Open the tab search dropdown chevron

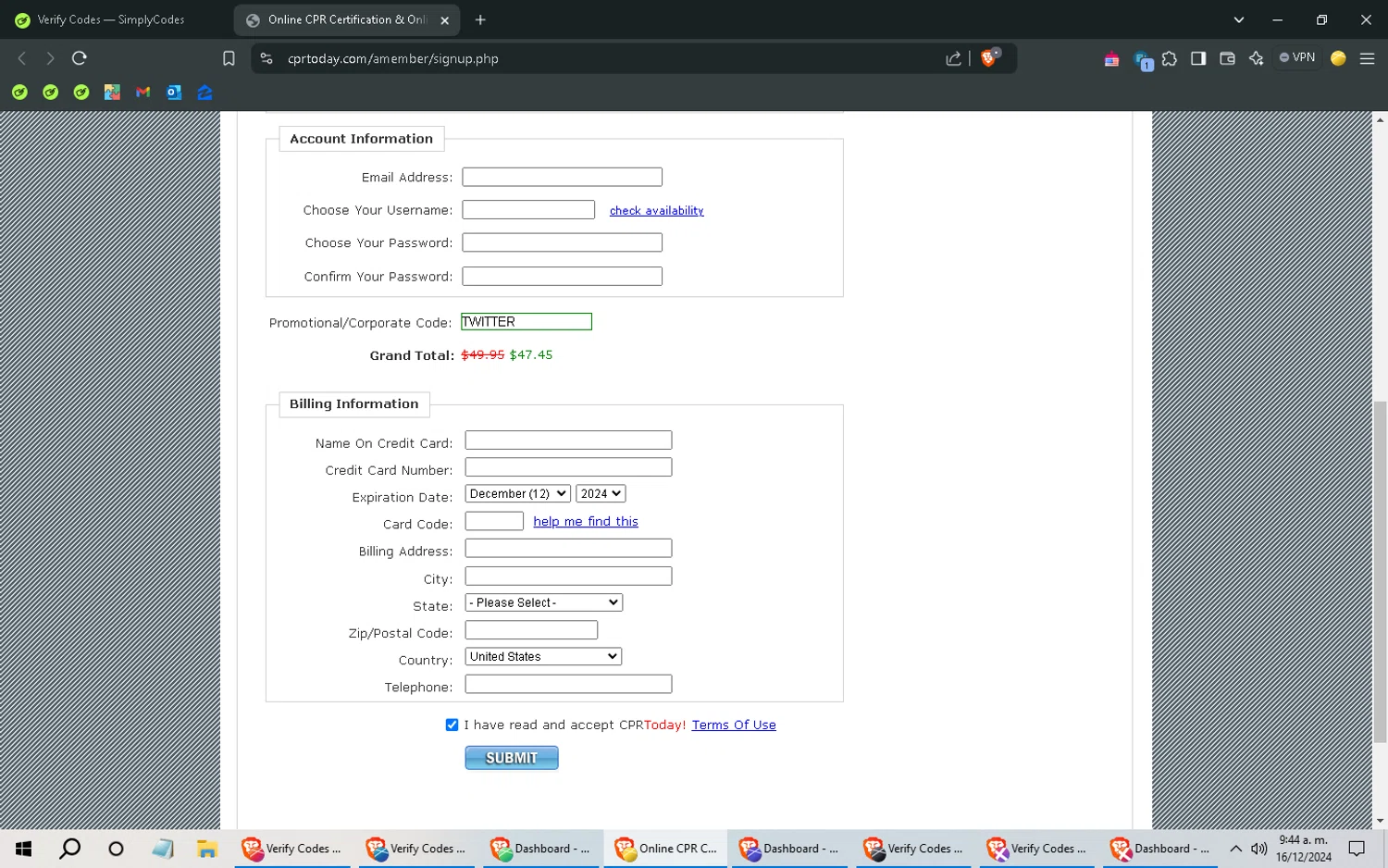coord(1238,19)
